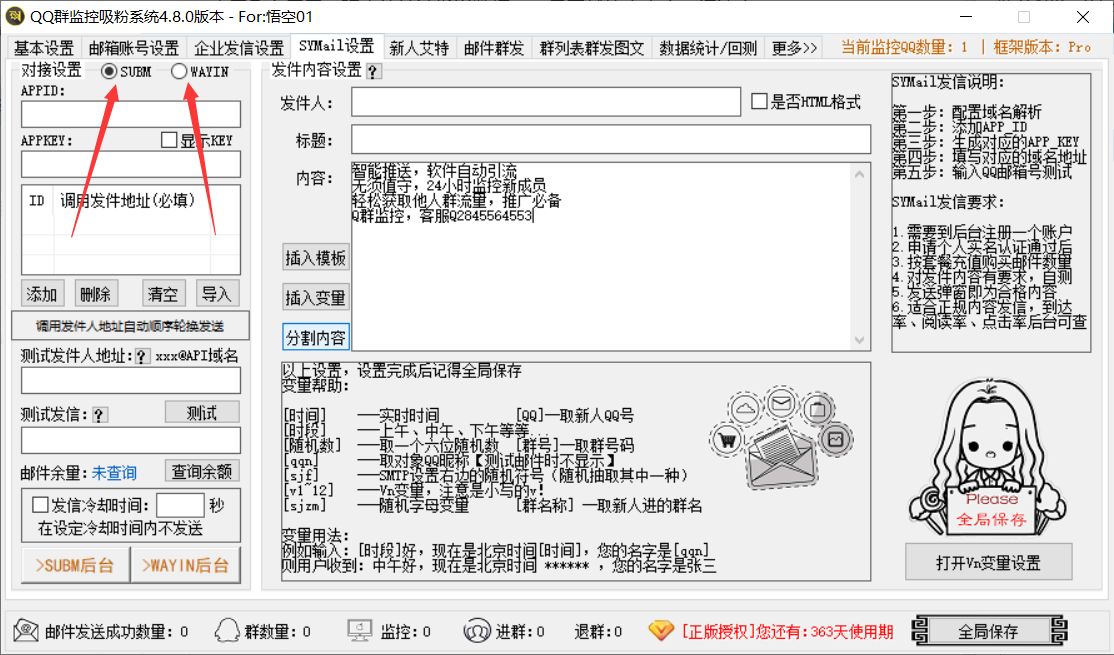Click the 标题 input field

point(611,139)
